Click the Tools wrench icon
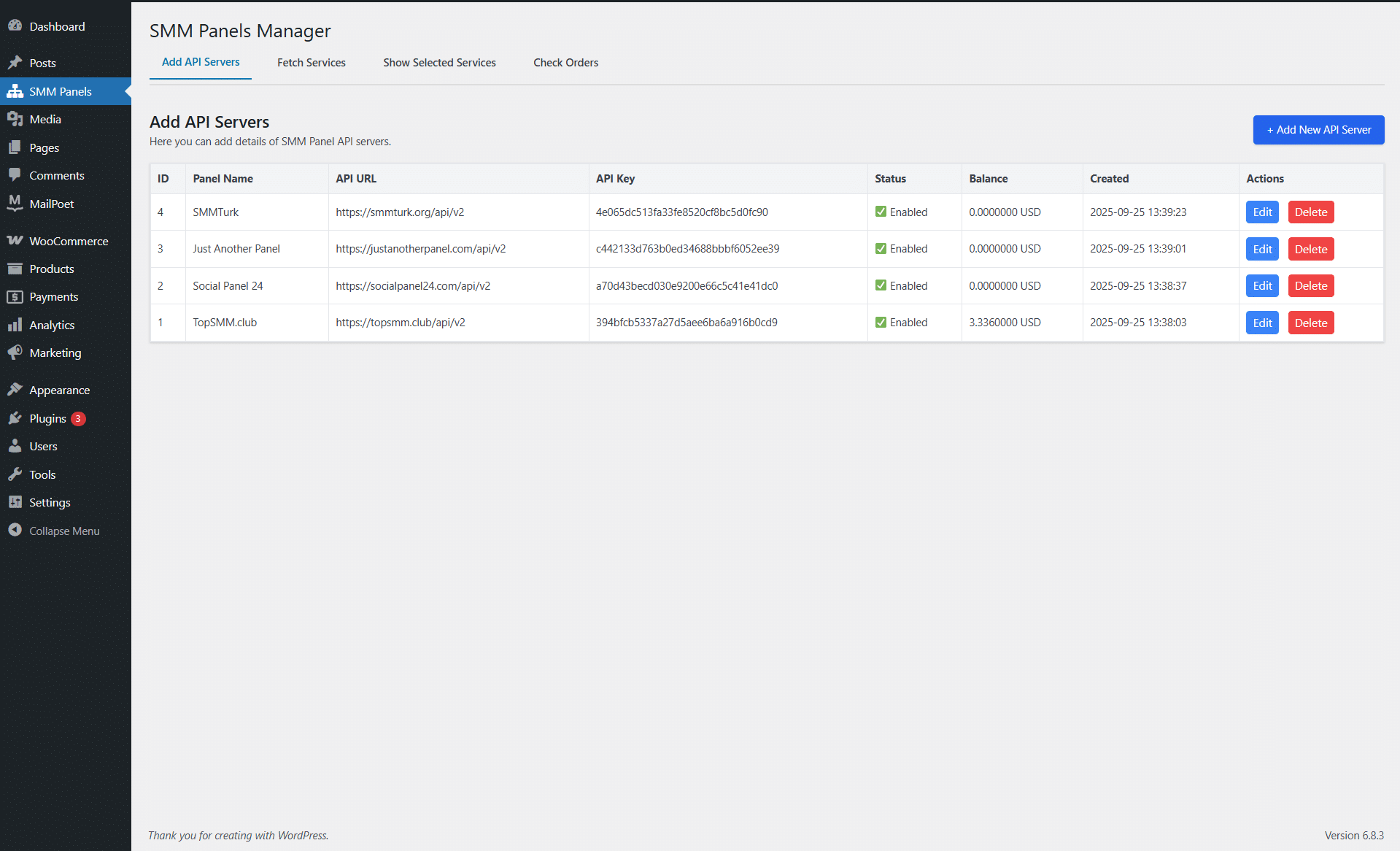1400x851 pixels. [x=15, y=474]
